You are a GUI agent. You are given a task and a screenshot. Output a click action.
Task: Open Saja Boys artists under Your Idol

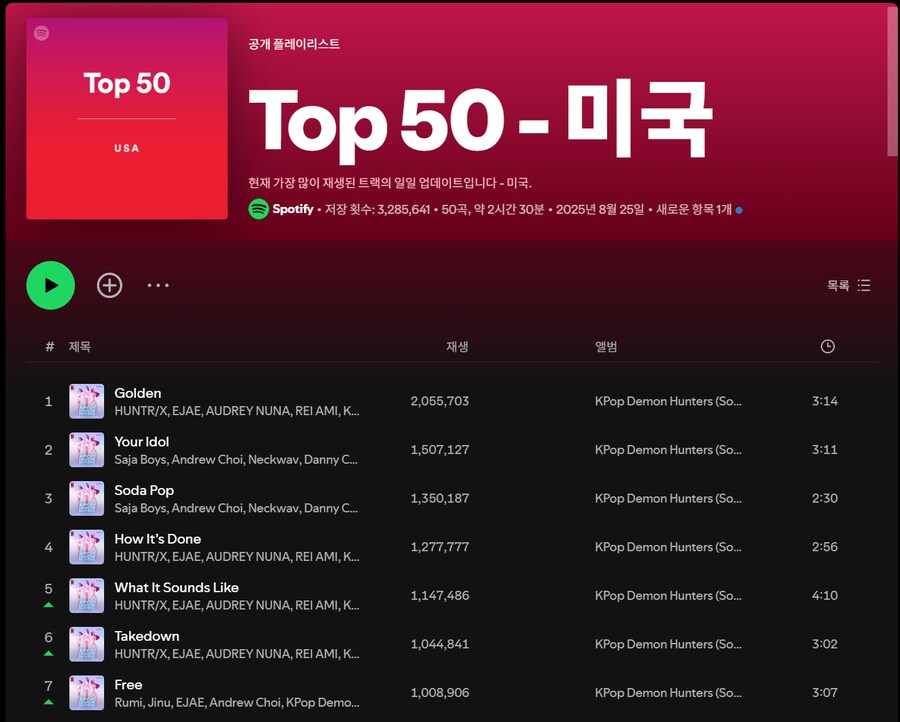coord(236,460)
